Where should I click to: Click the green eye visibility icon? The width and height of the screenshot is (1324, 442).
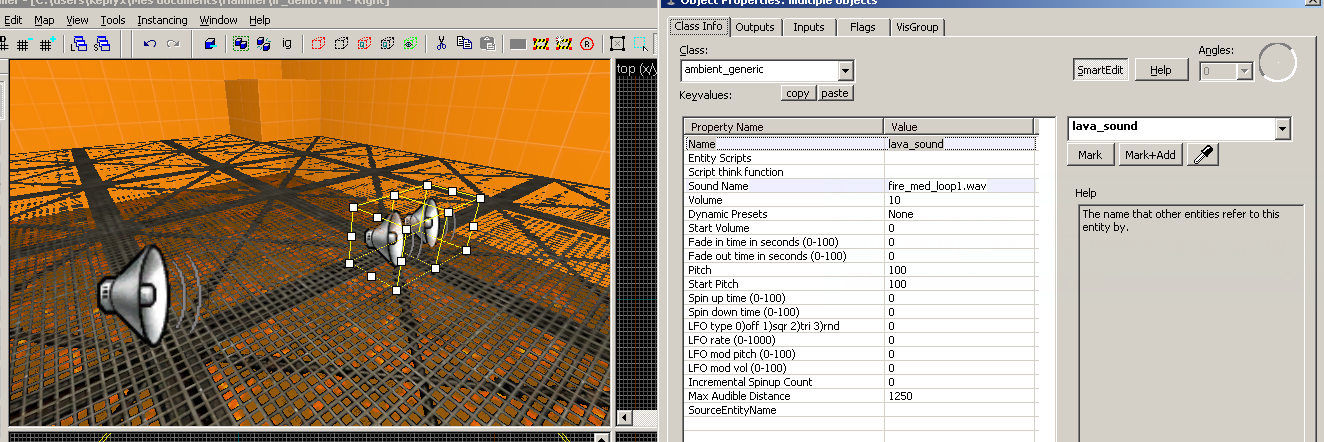pos(410,43)
